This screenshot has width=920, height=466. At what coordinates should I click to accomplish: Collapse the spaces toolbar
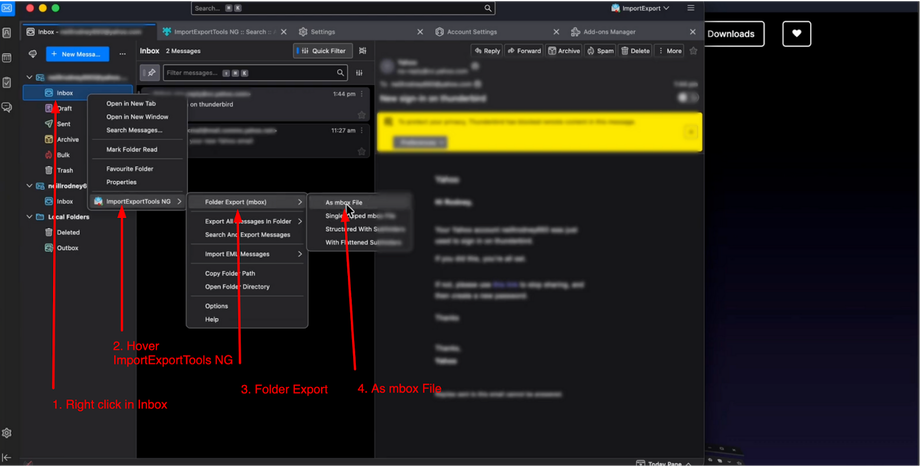(x=7, y=457)
